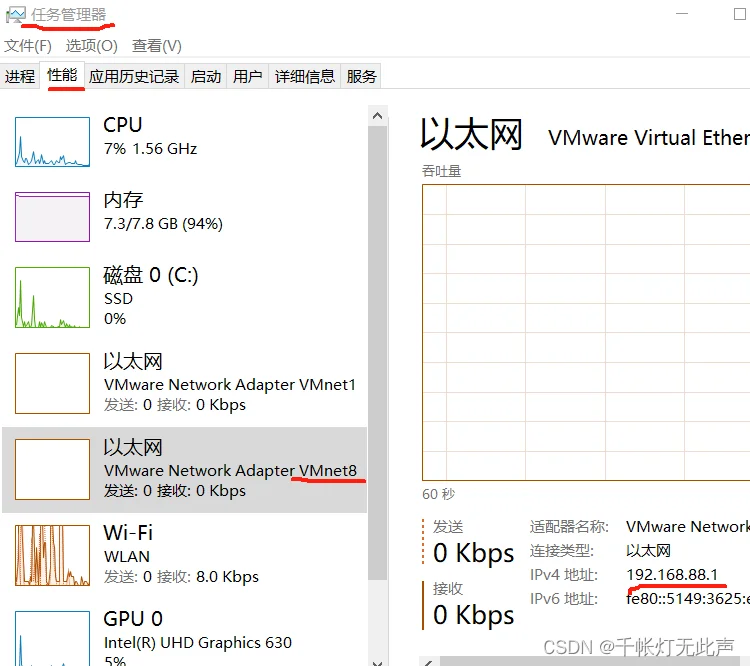The width and height of the screenshot is (750, 666).
Task: Click the sidebar scrollbar up arrow
Action: pyautogui.click(x=377, y=116)
